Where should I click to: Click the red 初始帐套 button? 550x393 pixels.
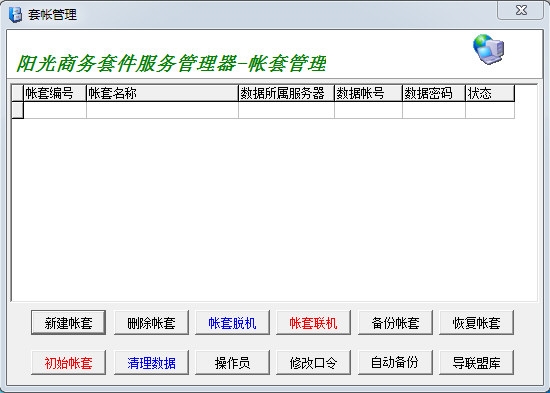(68, 362)
